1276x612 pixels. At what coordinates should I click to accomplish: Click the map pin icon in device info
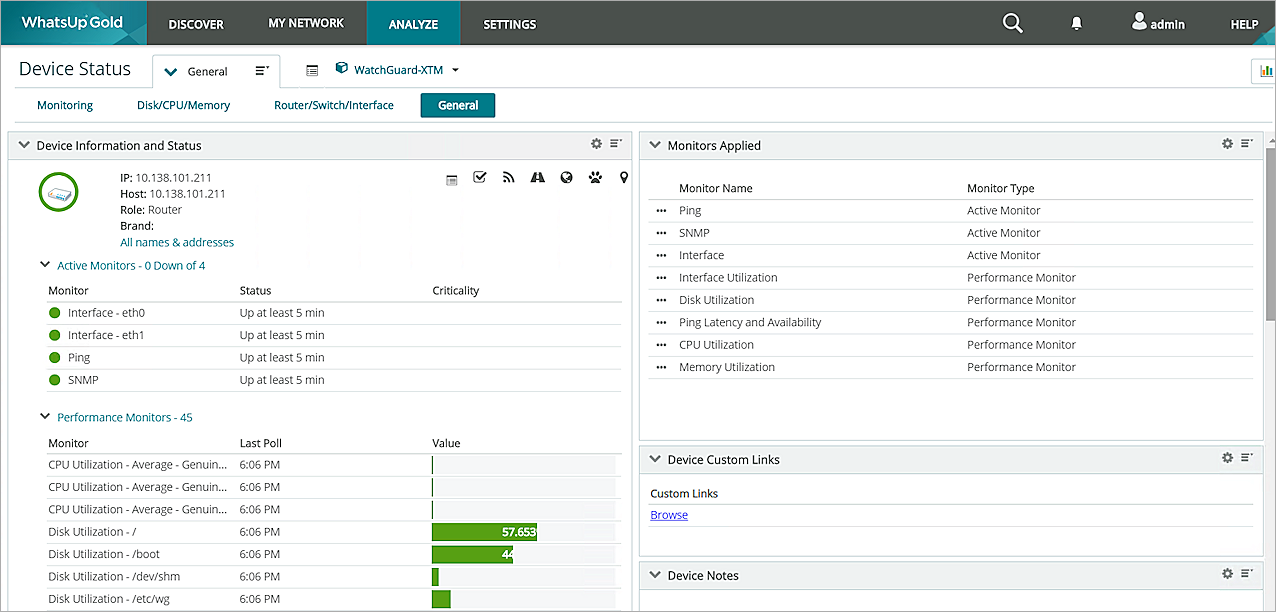click(x=624, y=178)
